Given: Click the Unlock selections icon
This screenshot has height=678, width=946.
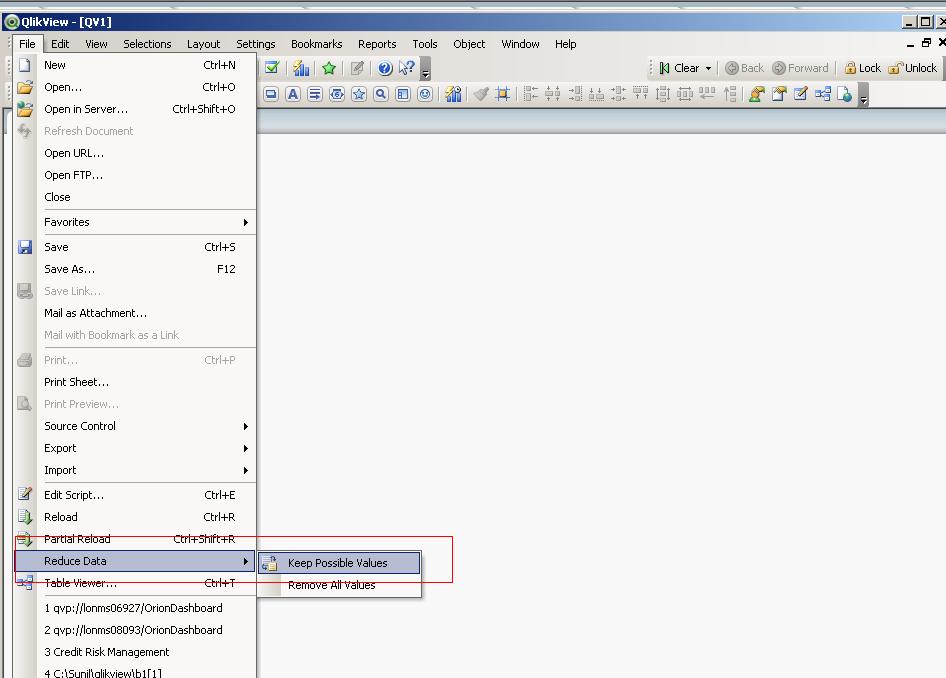Looking at the screenshot, I should click(912, 68).
